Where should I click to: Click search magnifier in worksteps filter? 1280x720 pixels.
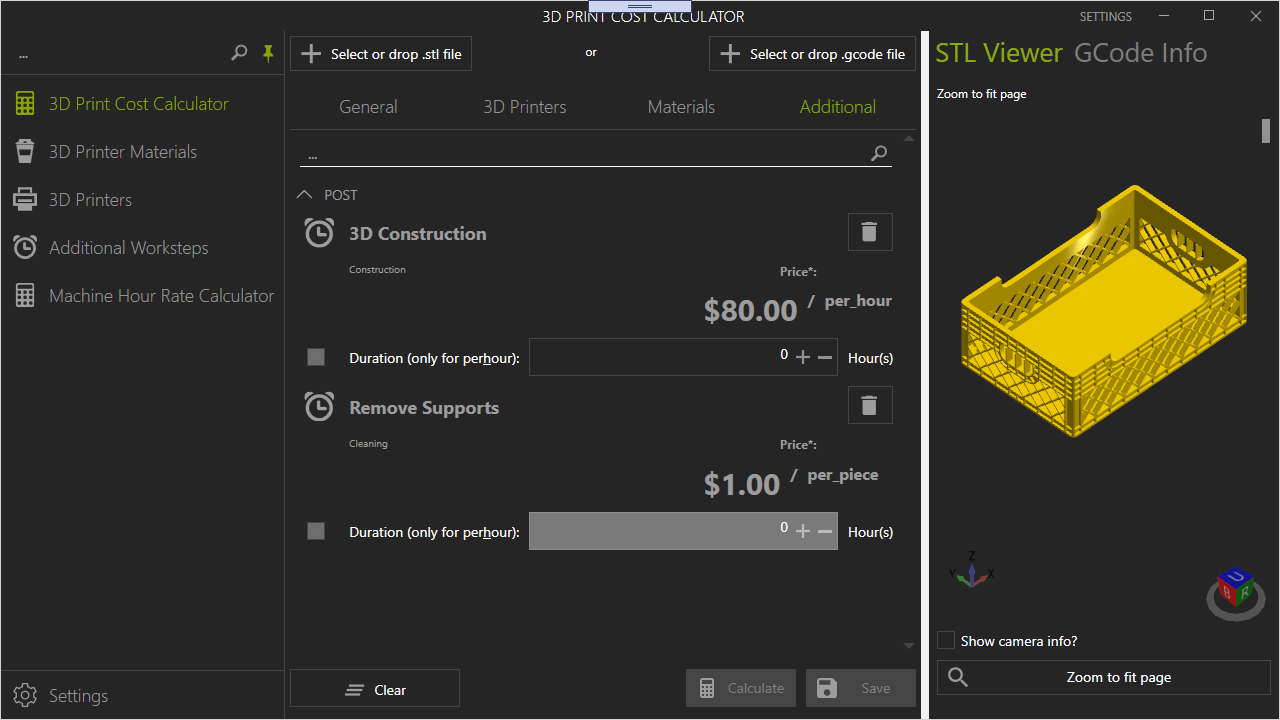[879, 153]
